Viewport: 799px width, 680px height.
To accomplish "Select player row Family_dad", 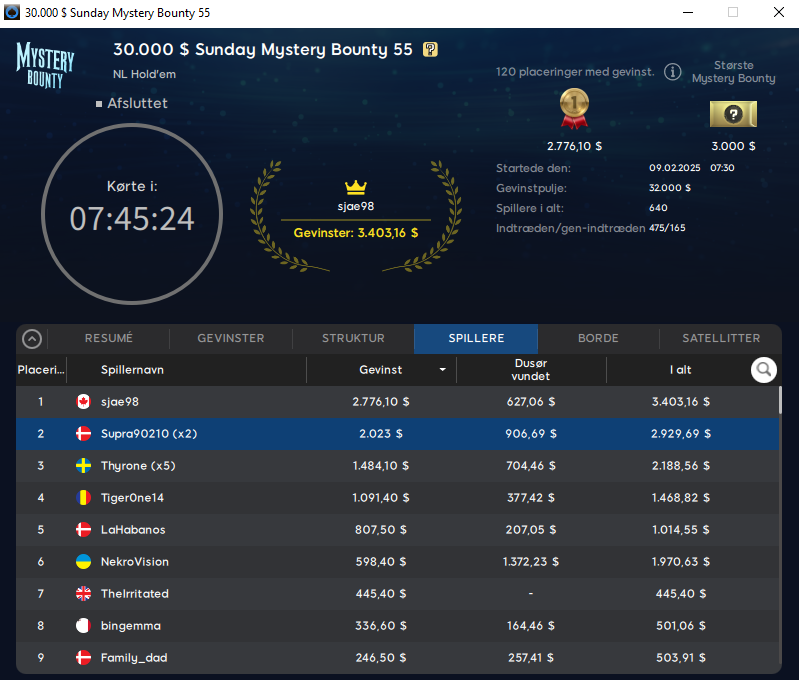I will point(397,658).
